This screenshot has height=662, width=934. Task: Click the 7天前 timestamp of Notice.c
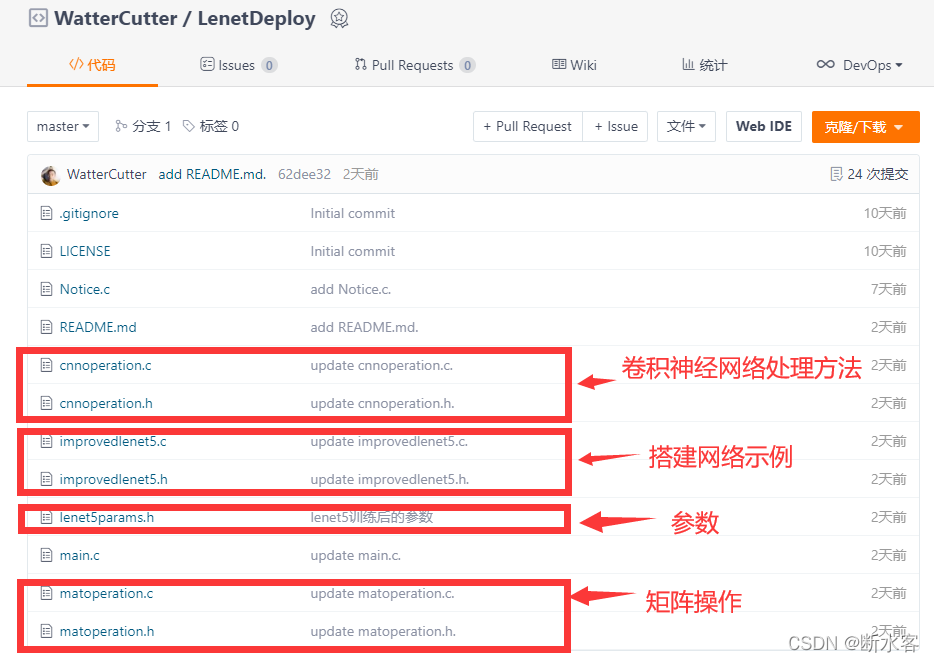pyautogui.click(x=889, y=290)
